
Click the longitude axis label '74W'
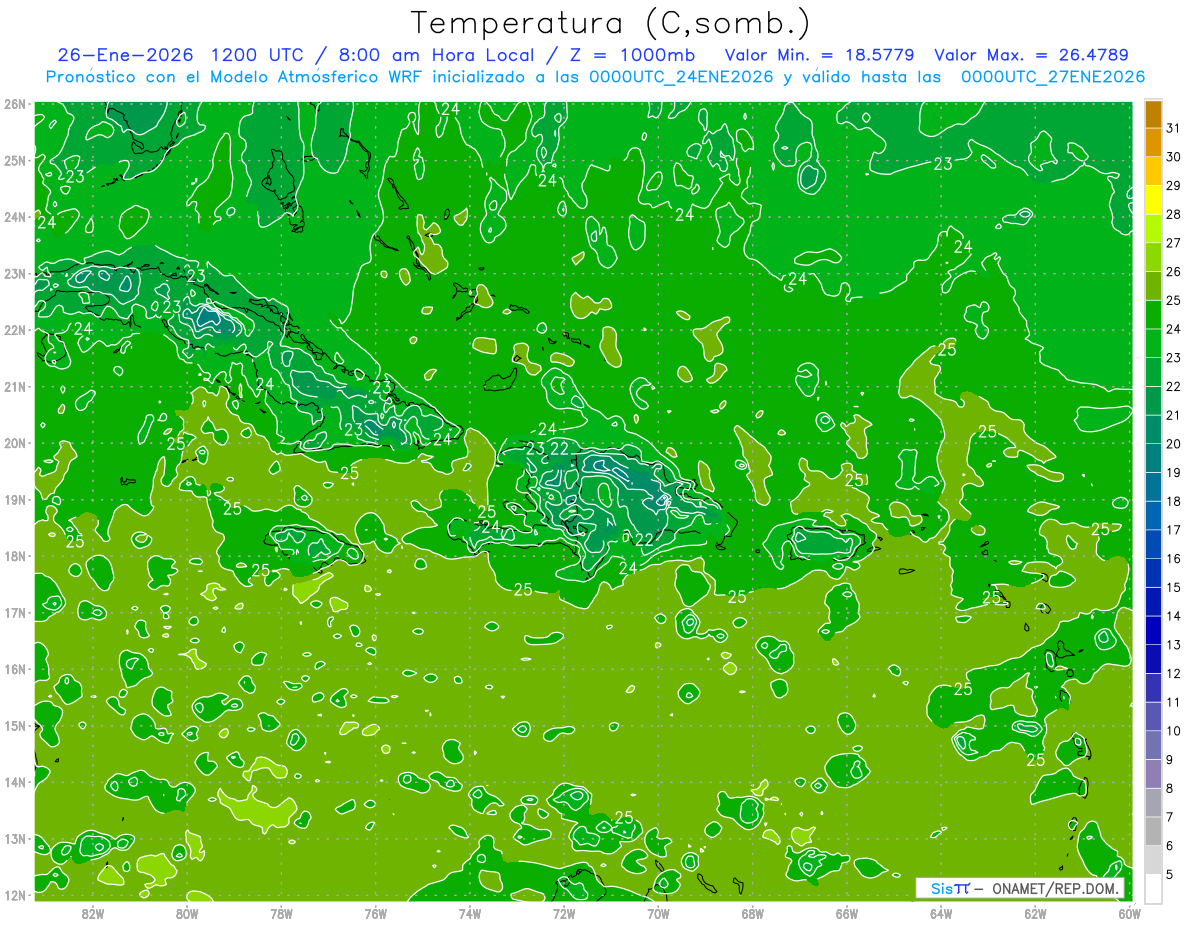(470, 914)
